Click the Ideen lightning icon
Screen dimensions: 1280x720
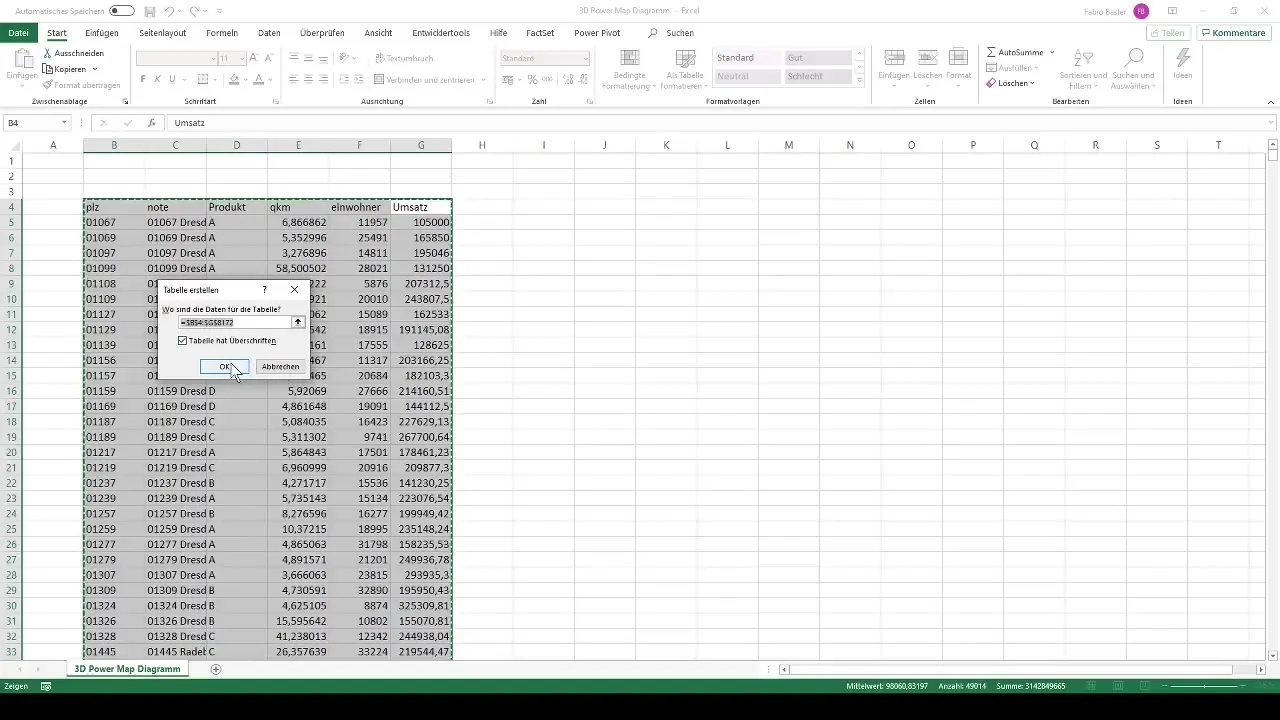coord(1183,58)
